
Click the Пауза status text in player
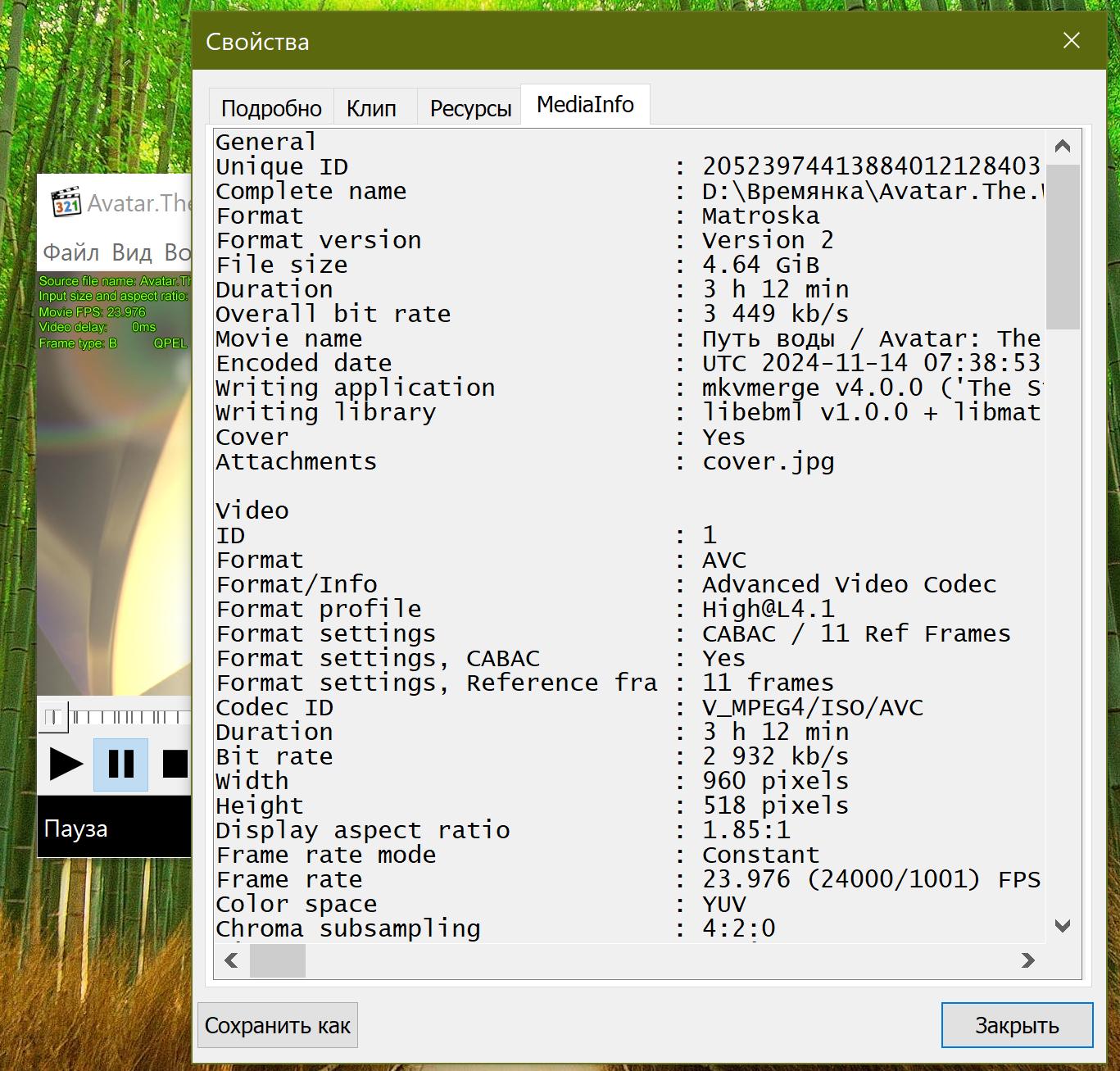75,828
